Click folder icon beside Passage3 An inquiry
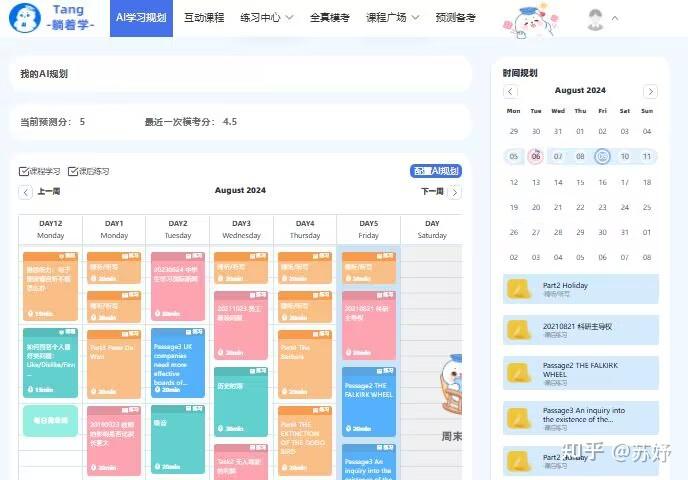Screen dimensions: 688x480 [x=519, y=418]
